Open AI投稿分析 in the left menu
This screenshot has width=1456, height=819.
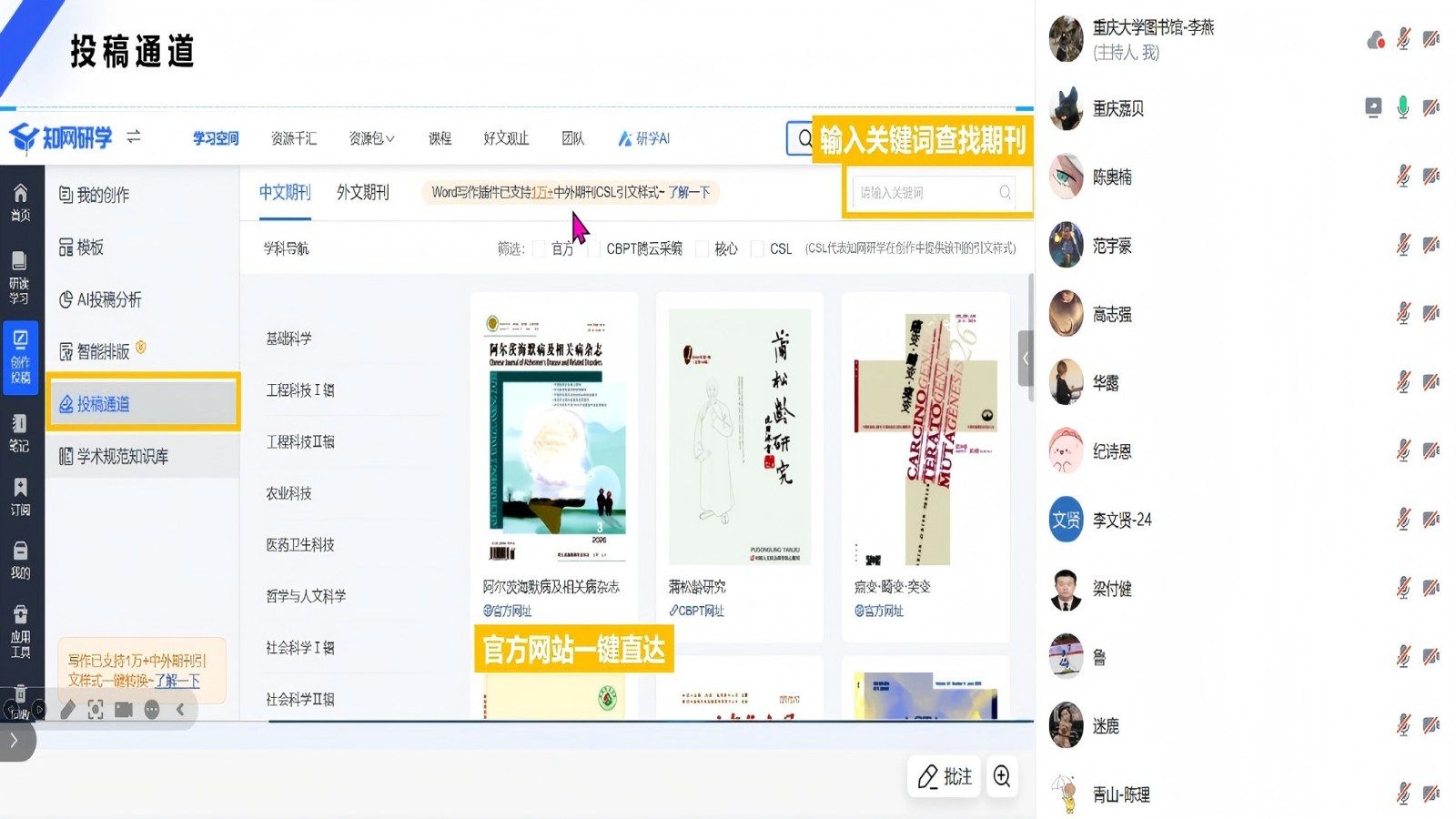click(x=100, y=299)
